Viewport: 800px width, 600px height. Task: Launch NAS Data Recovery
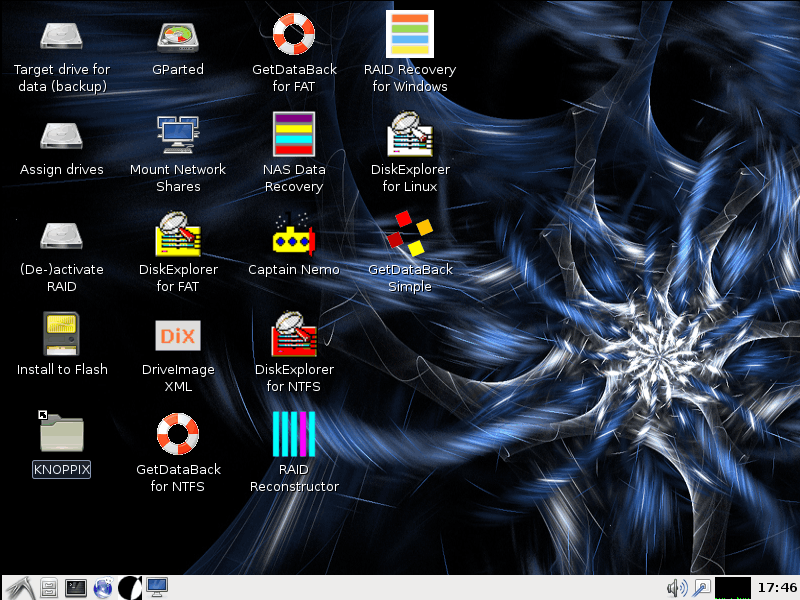coord(294,135)
